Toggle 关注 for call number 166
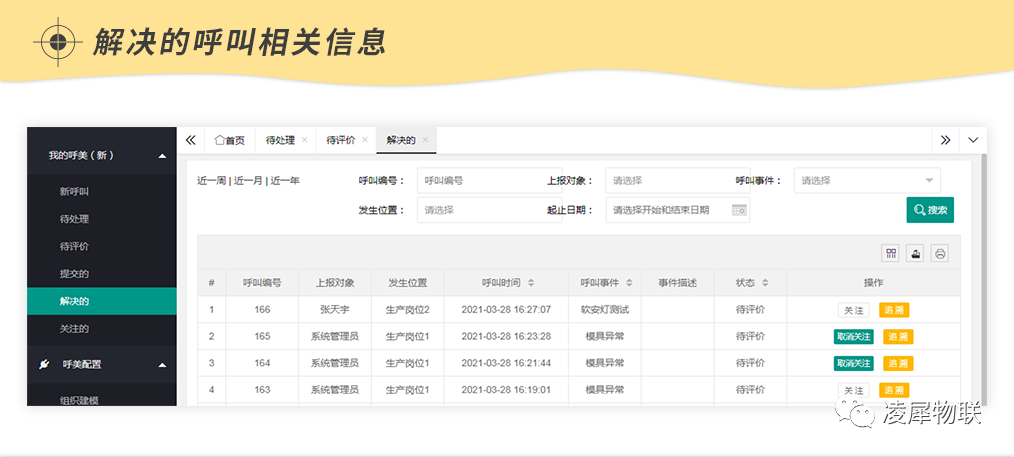The height and width of the screenshot is (457, 1014). 853,310
